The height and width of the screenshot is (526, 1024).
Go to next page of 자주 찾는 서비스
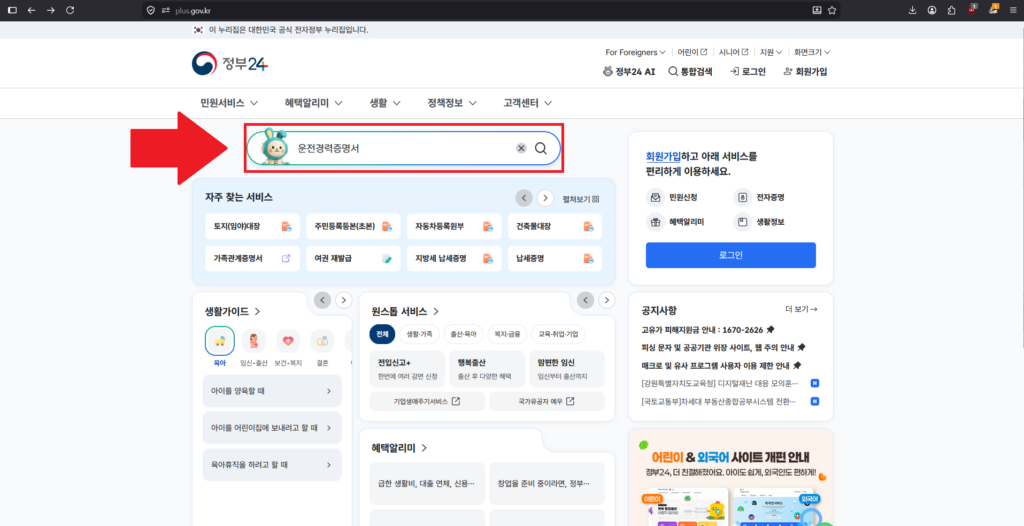coord(545,198)
